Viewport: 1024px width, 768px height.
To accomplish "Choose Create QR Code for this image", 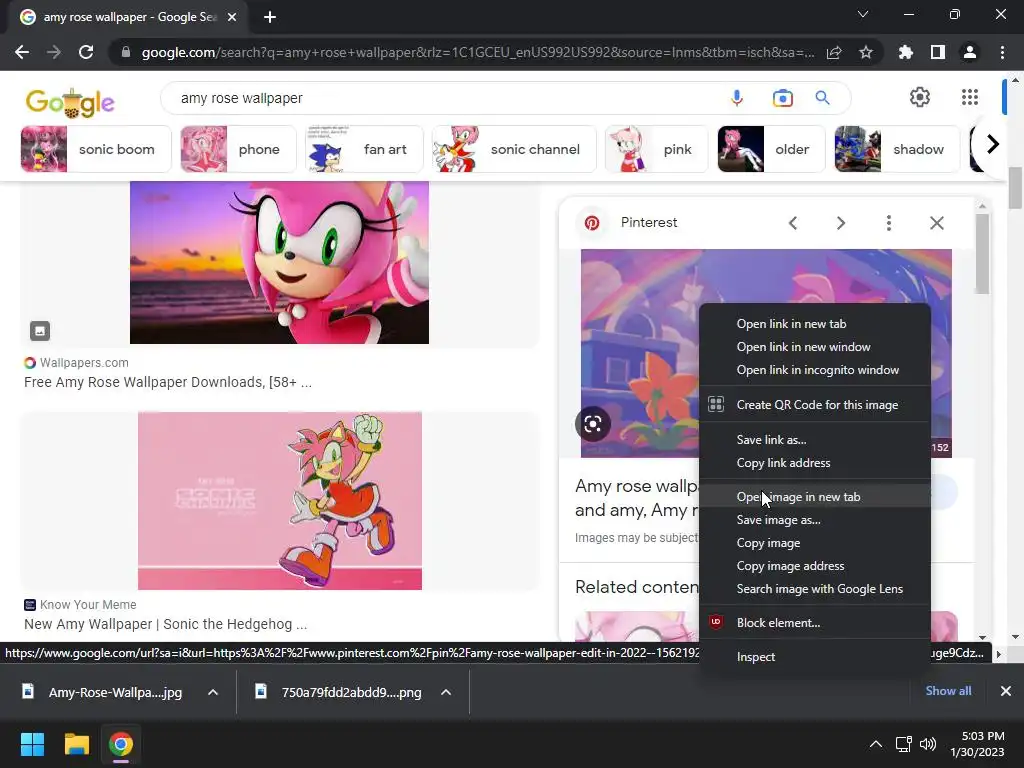I will pos(814,405).
